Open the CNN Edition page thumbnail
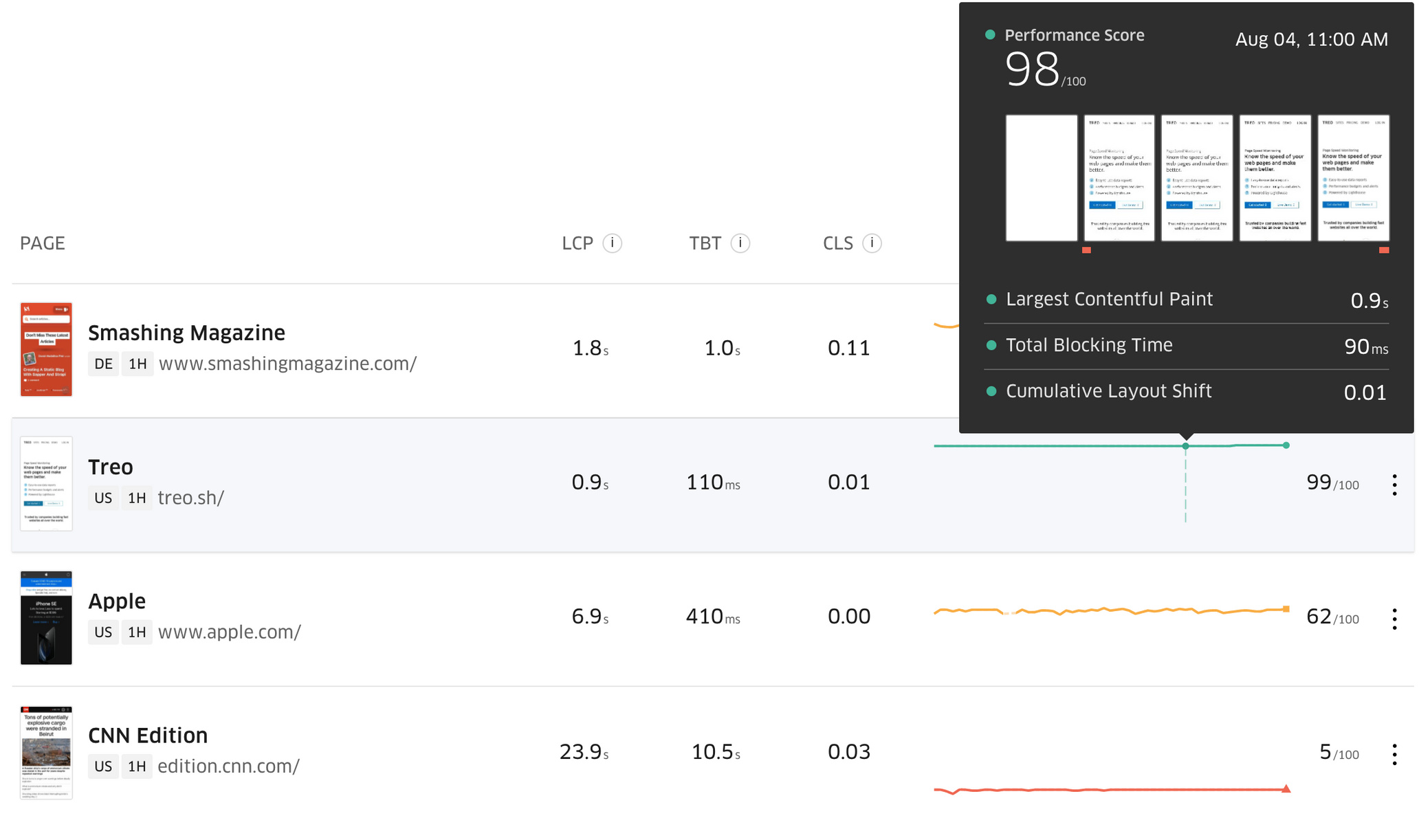Viewport: 1419px width, 840px height. [46, 752]
